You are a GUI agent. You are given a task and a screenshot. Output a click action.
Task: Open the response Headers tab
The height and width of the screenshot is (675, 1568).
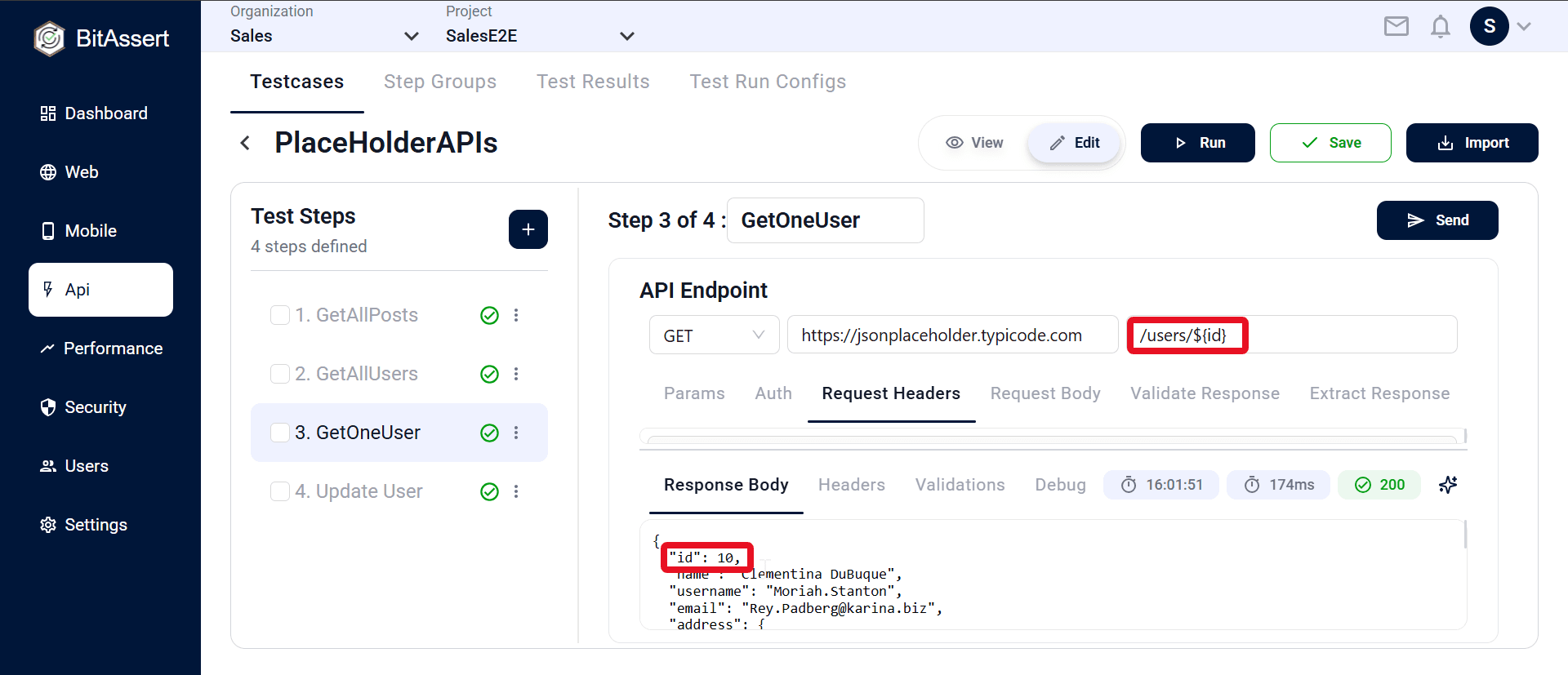[x=852, y=485]
